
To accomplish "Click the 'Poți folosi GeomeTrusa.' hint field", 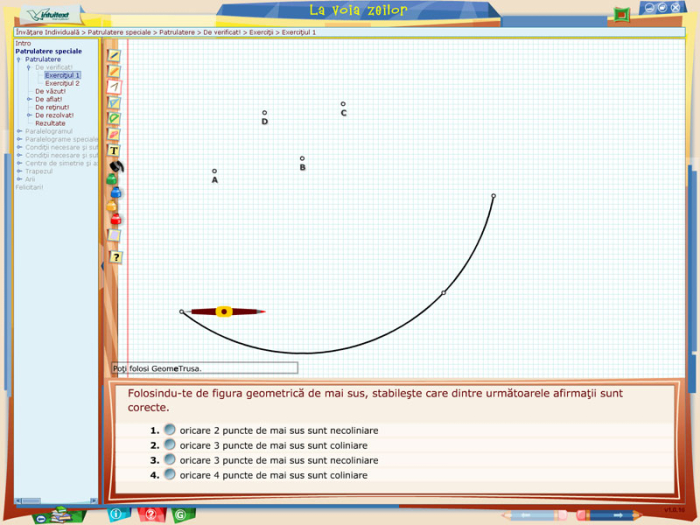I will pos(204,368).
